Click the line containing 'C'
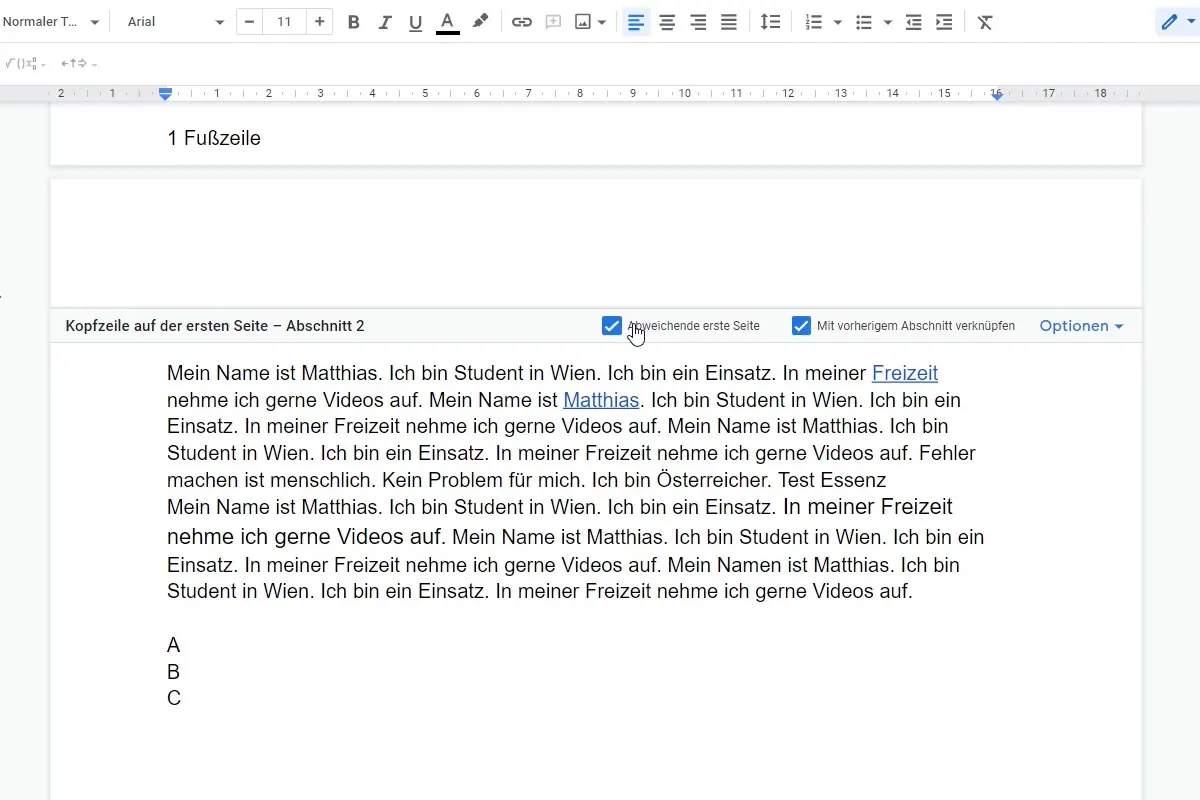 174,698
